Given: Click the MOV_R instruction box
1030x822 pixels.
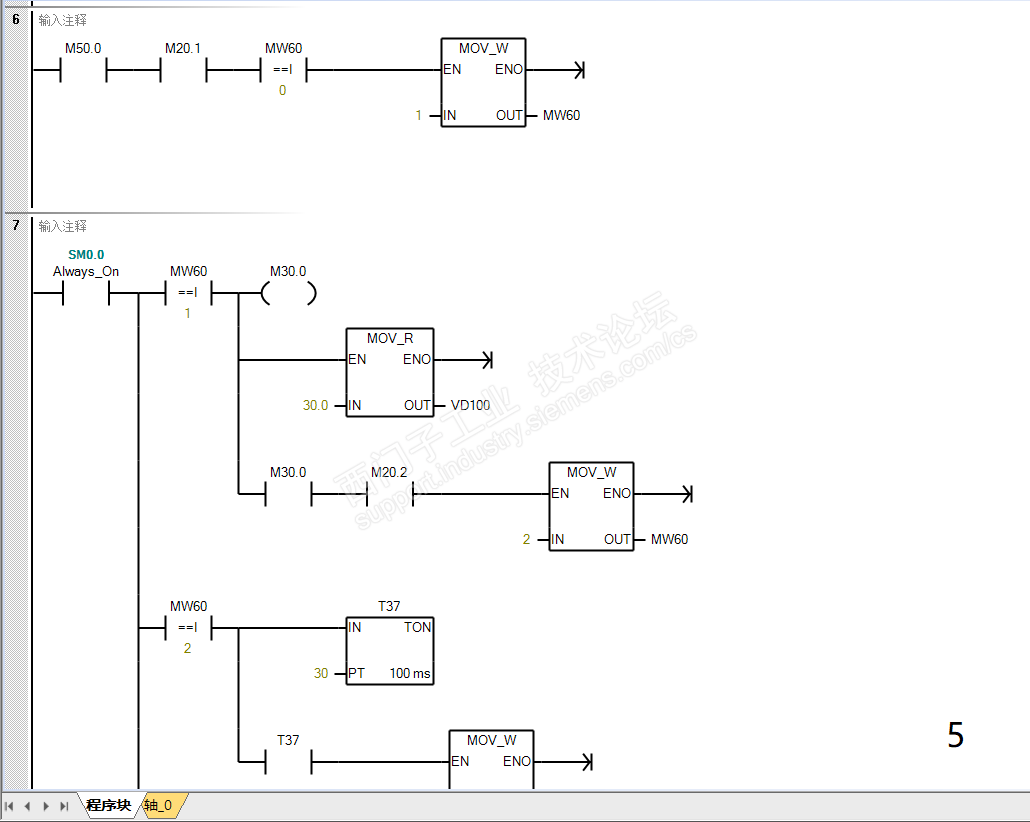Looking at the screenshot, I should coord(390,372).
